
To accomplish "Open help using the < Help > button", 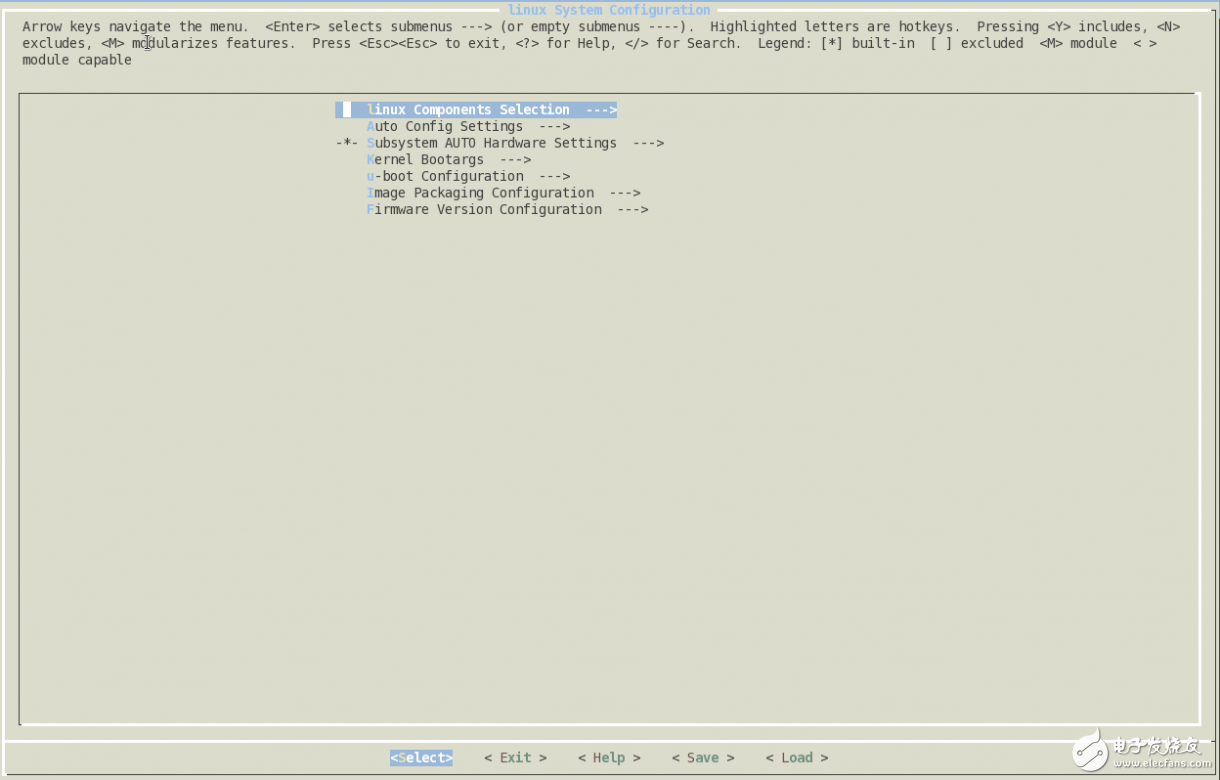I will (x=608, y=757).
